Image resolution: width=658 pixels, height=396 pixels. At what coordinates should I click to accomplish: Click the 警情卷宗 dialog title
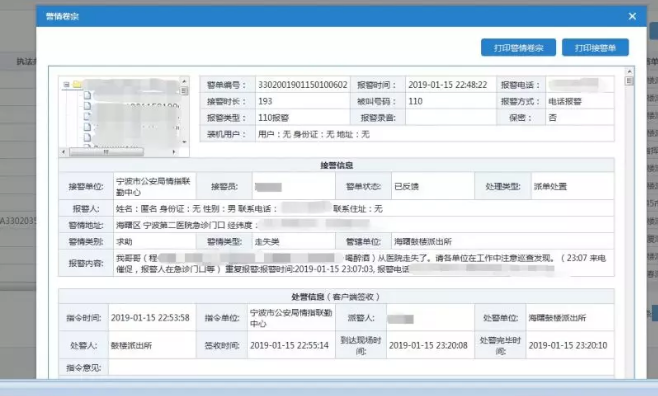(62, 16)
